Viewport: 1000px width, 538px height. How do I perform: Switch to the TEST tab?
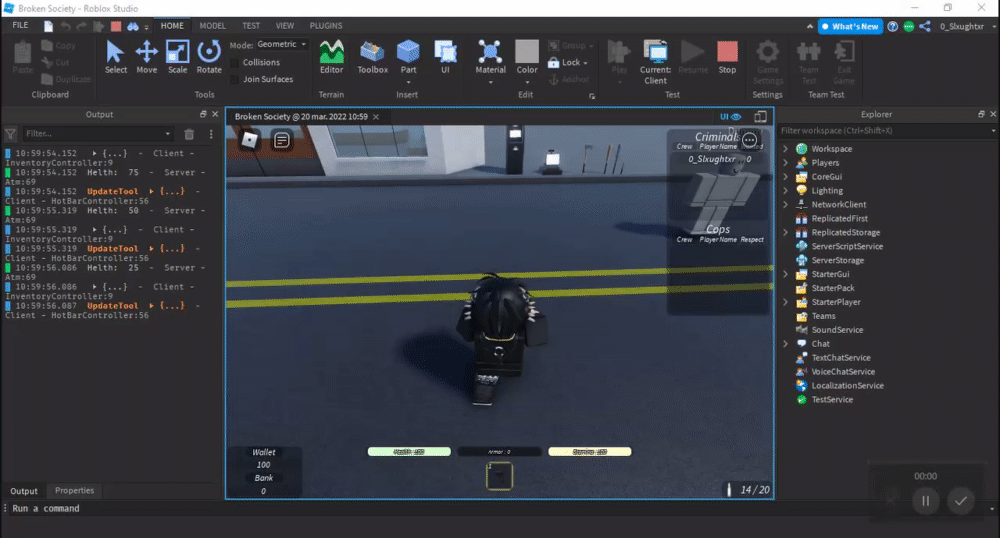[x=251, y=25]
